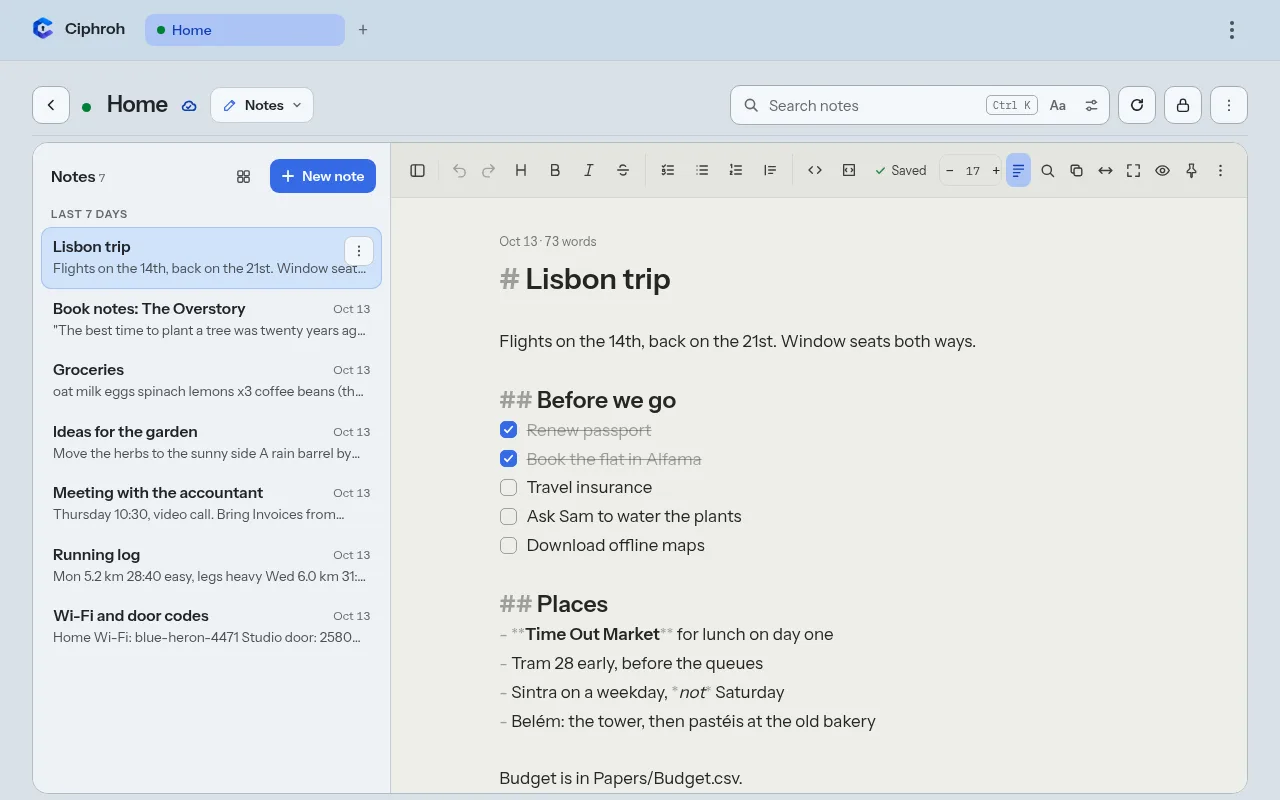Viewport: 1280px width, 800px height.
Task: Open header more options beside lock
Action: click(1229, 105)
